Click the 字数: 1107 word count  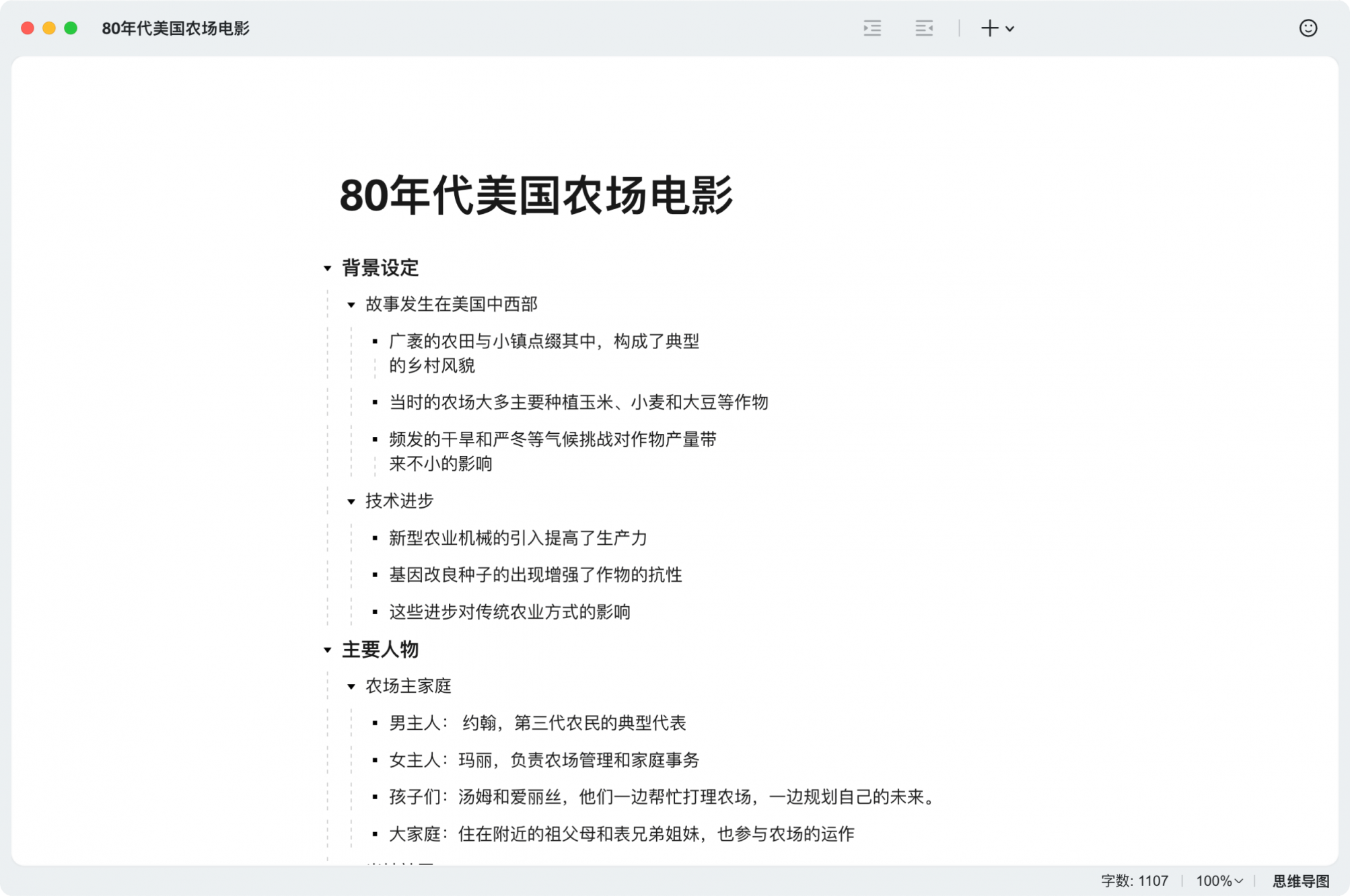(1134, 881)
